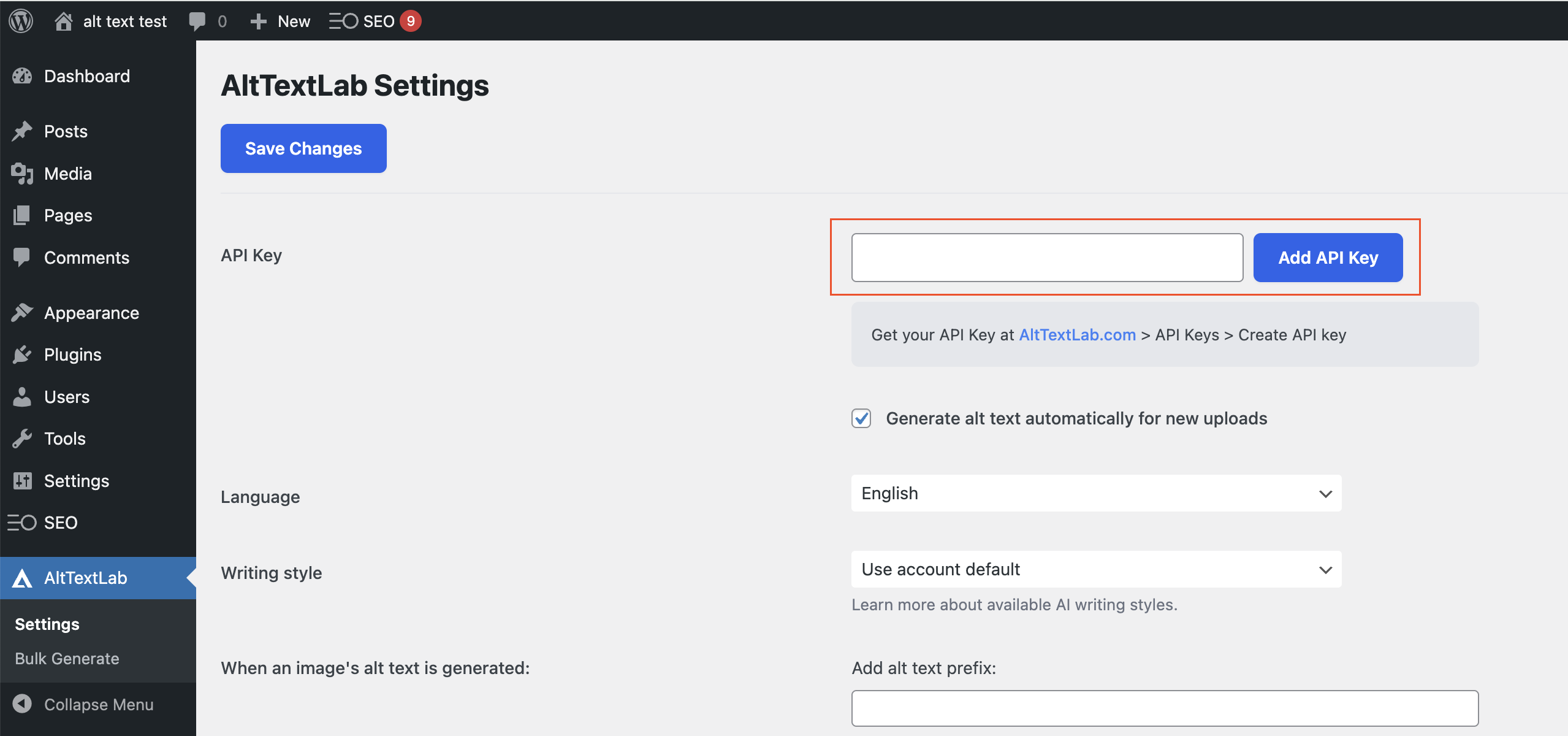
Task: Click the Appearance paintbrush icon
Action: pyautogui.click(x=22, y=313)
